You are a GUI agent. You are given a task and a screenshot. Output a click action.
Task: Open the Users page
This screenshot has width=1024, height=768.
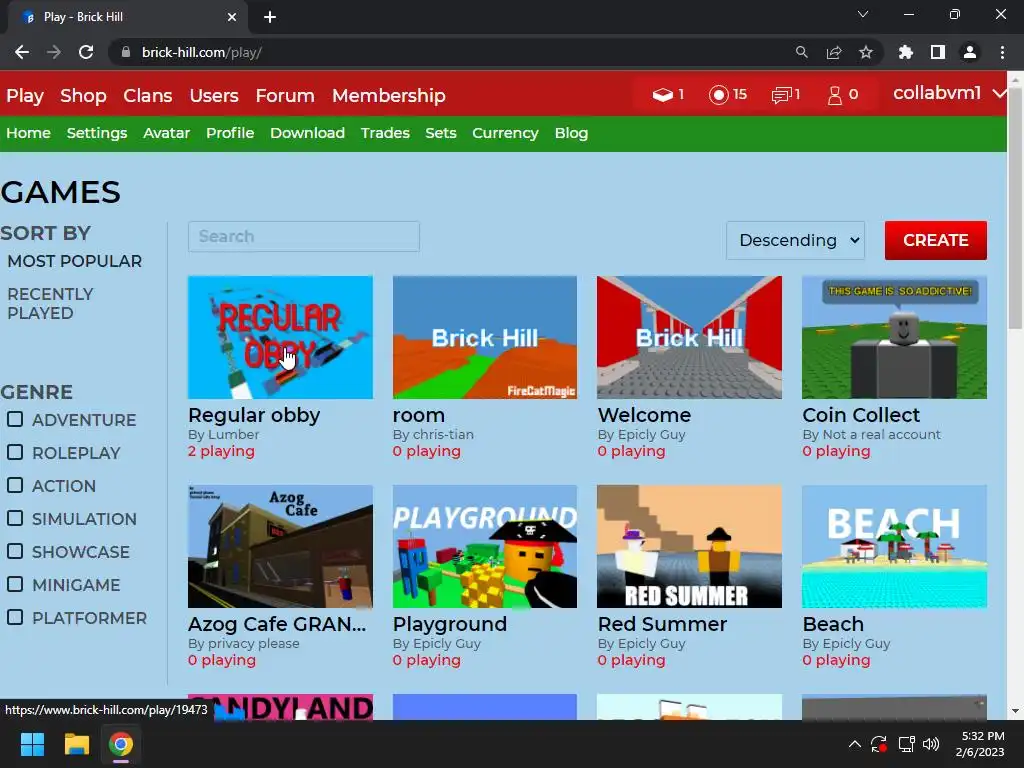(214, 96)
